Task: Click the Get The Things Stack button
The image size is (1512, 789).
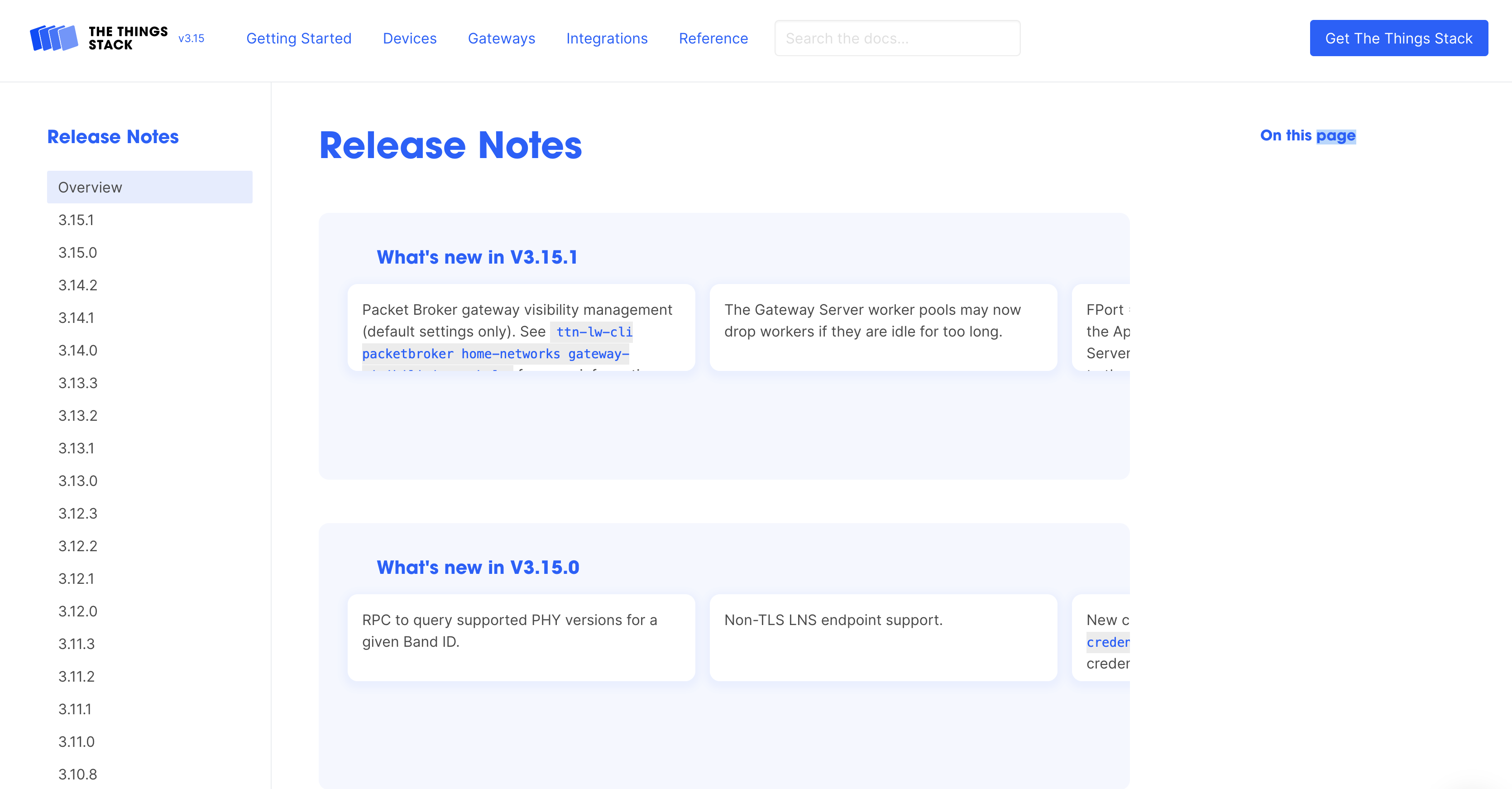Action: coord(1399,38)
